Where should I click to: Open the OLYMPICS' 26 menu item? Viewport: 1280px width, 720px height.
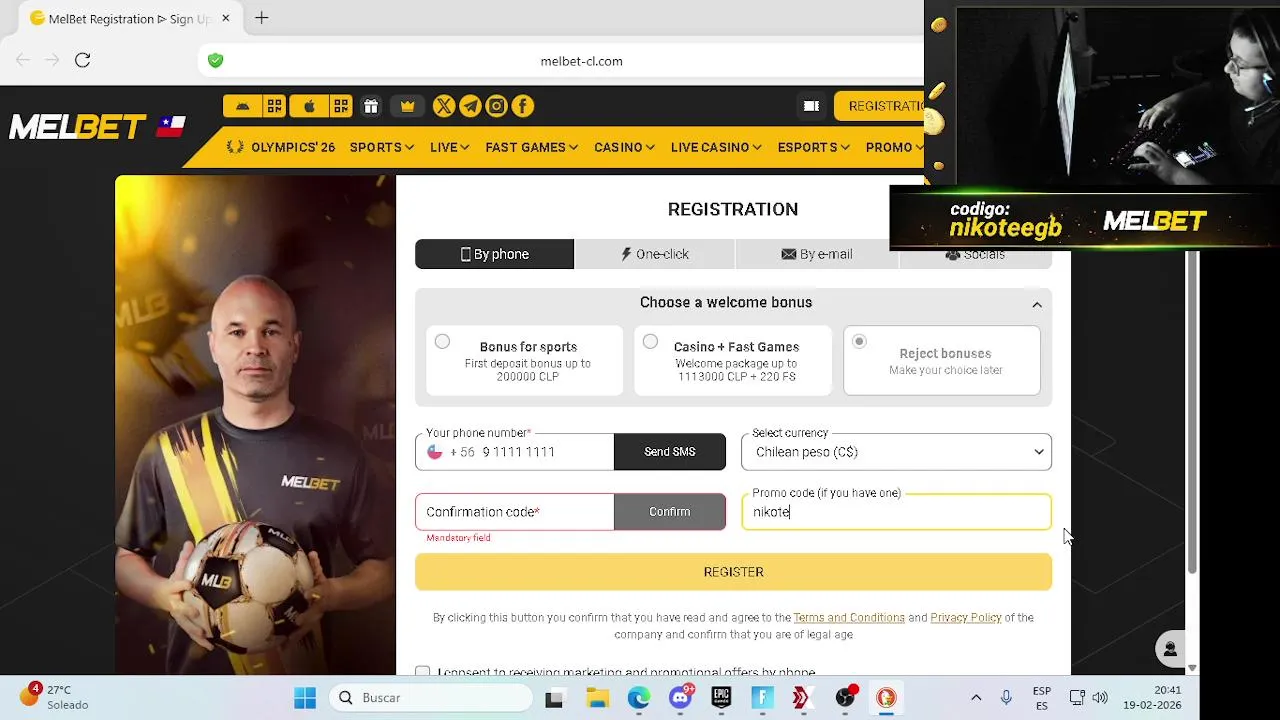(281, 147)
